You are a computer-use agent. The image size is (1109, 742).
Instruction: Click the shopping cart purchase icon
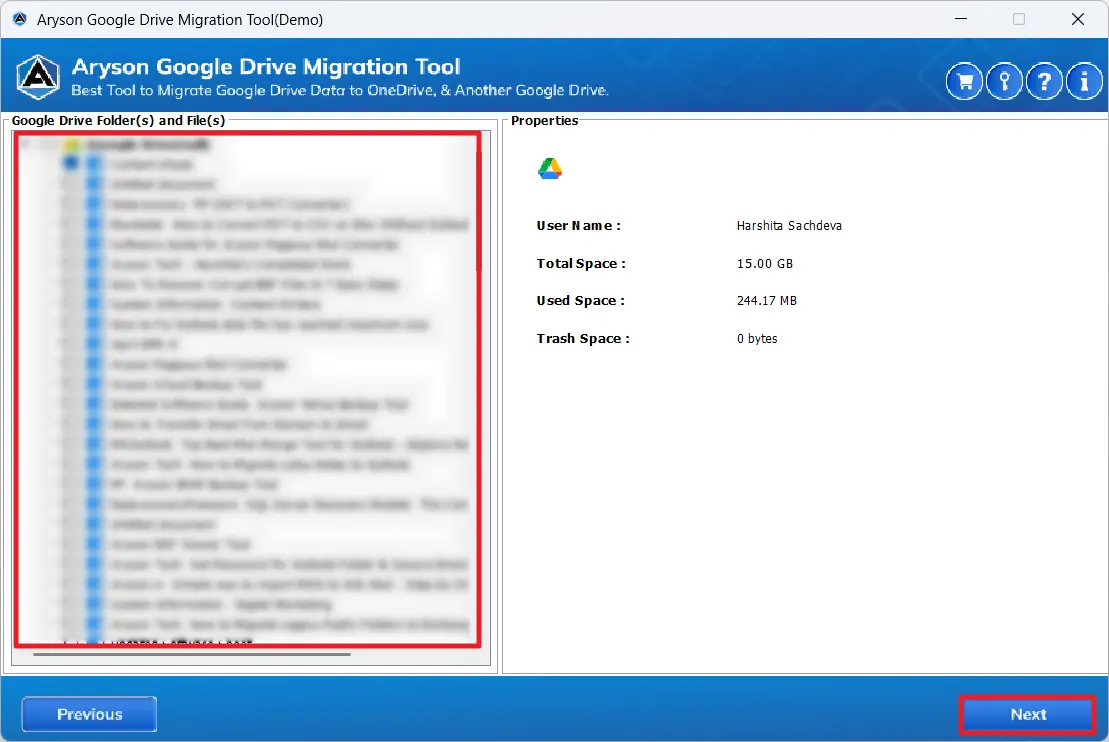coord(965,82)
